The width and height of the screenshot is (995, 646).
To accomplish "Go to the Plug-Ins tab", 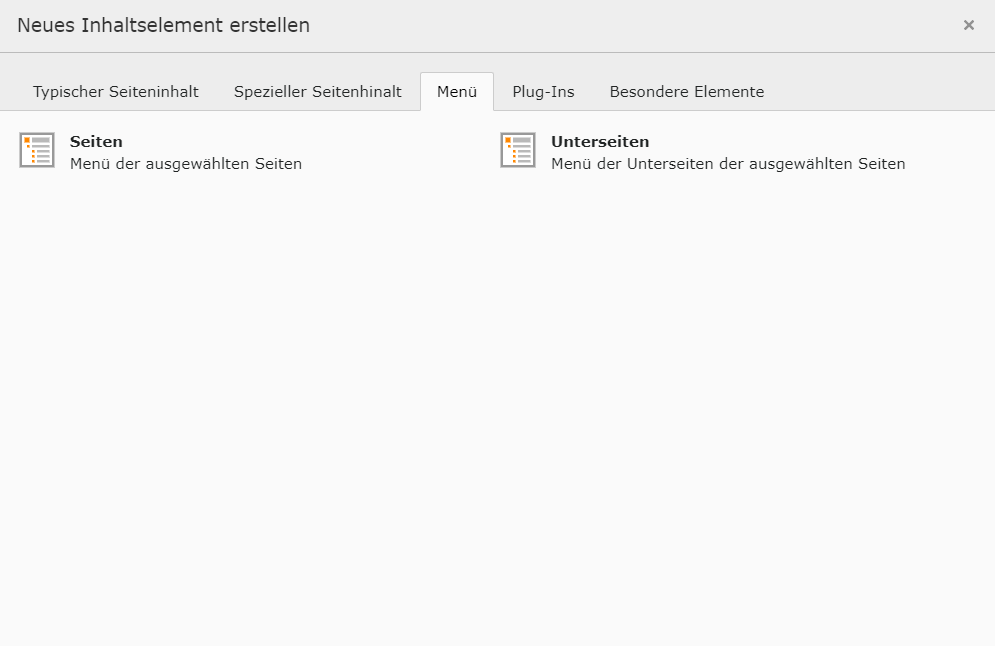I will pyautogui.click(x=543, y=92).
